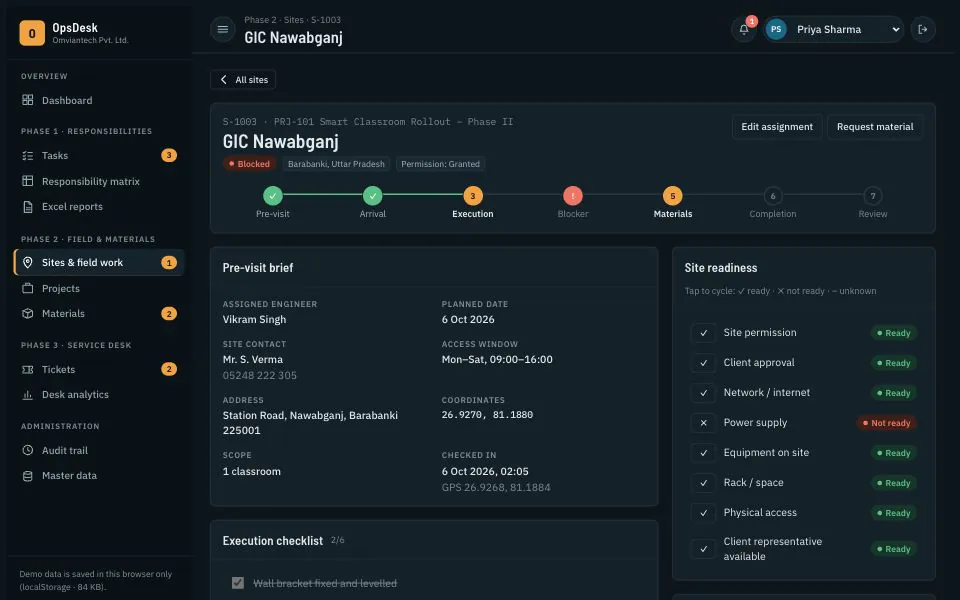Click the Request material button
The height and width of the screenshot is (600, 960).
875,127
